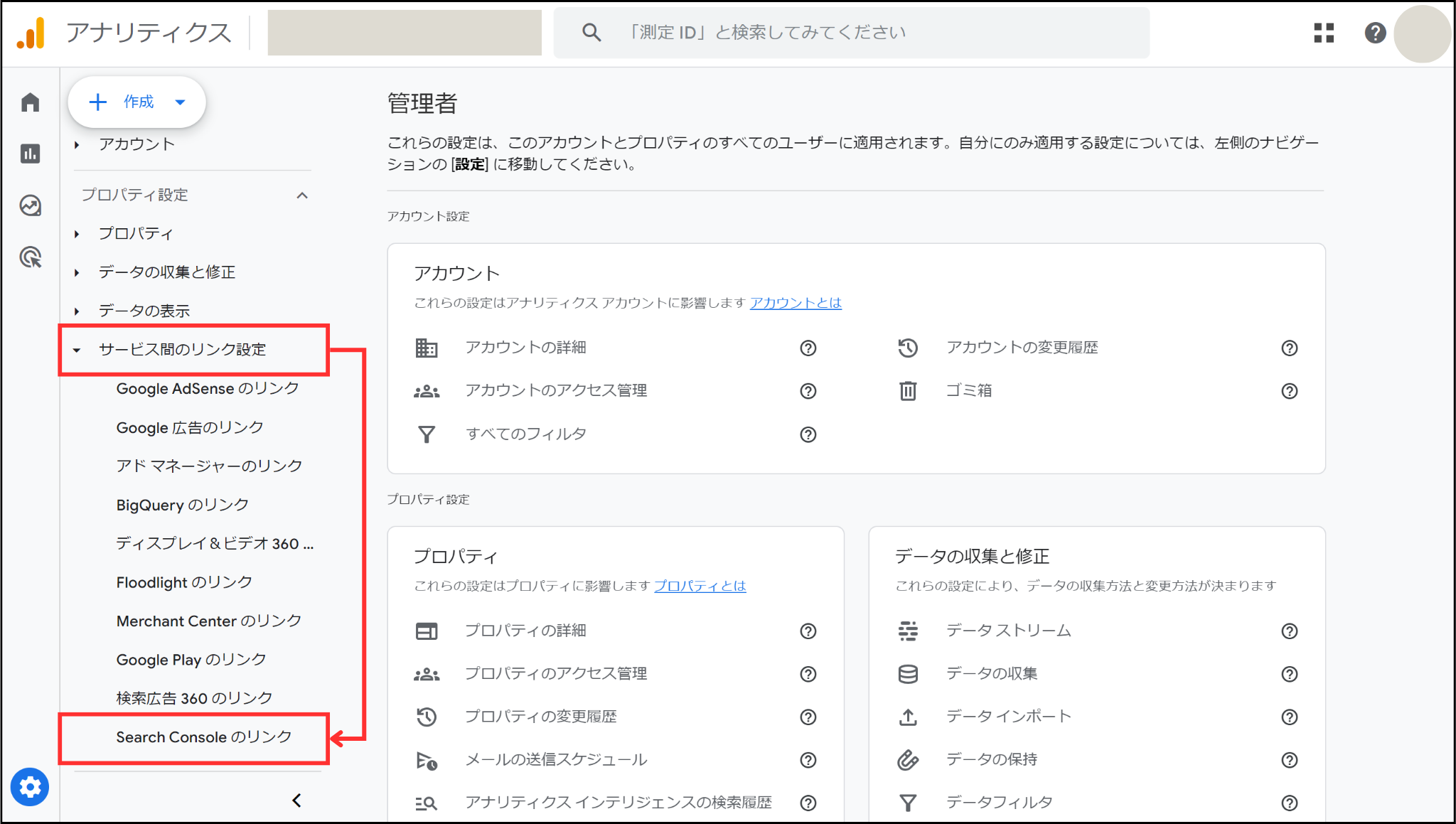This screenshot has height=824, width=1456.
Task: Open Merchant Center のリンク
Action: point(209,621)
